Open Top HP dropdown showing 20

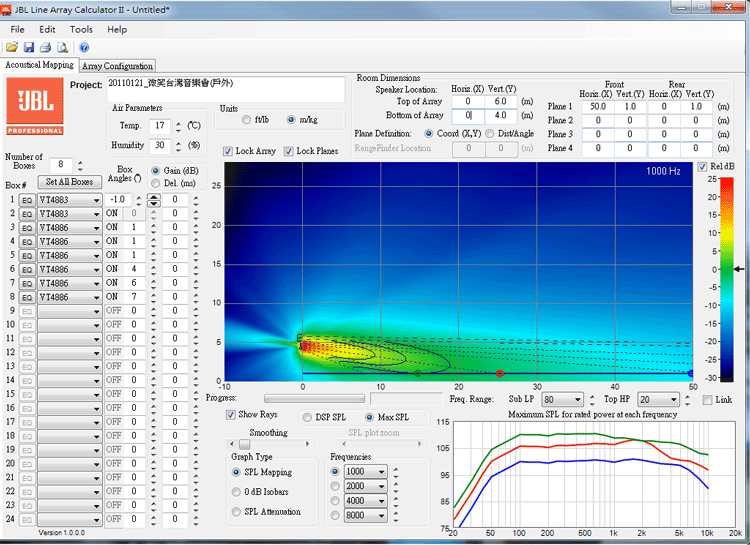(x=658, y=400)
